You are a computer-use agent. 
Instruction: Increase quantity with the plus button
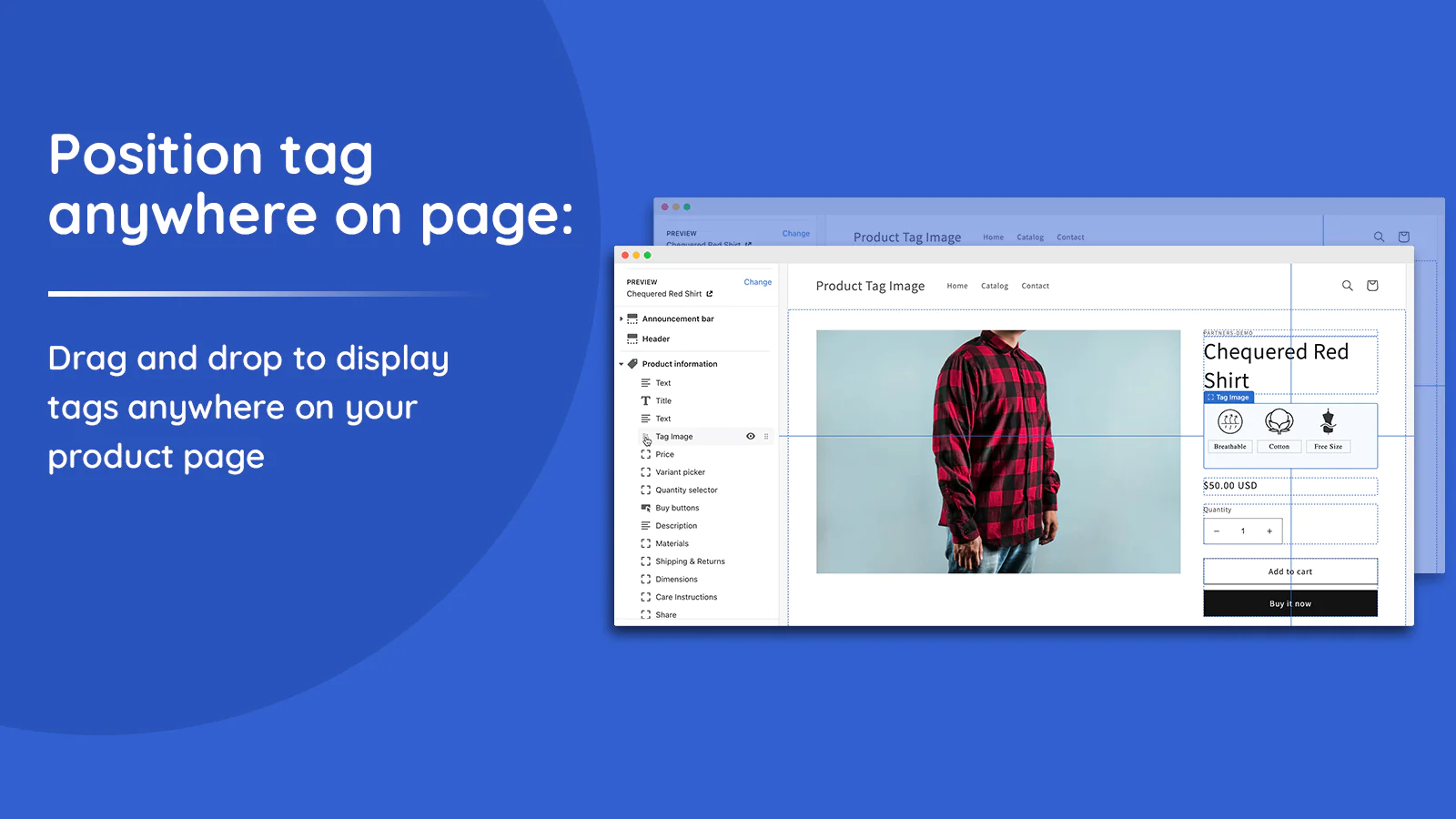coord(1269,531)
